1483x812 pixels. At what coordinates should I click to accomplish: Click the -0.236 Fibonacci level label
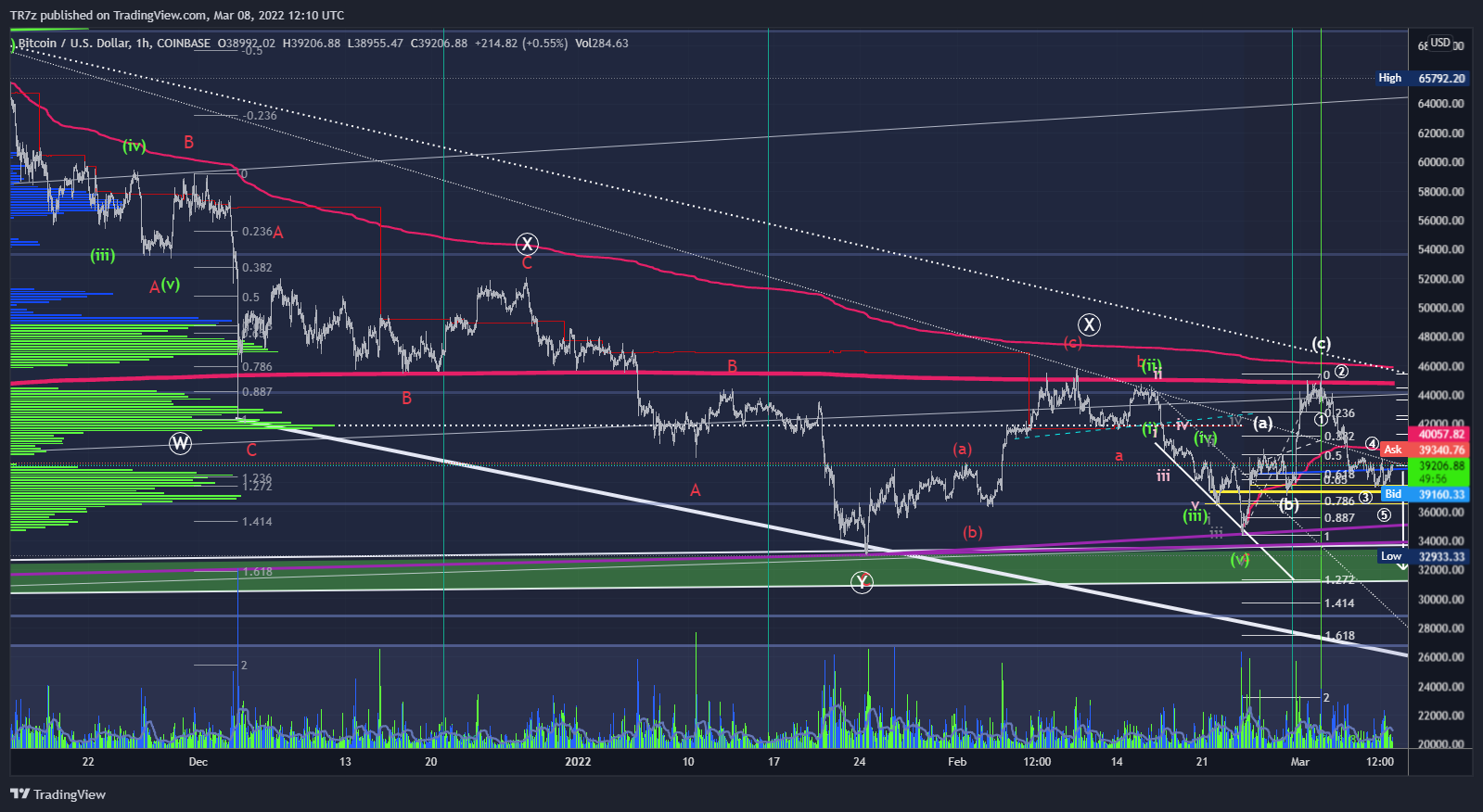click(260, 116)
